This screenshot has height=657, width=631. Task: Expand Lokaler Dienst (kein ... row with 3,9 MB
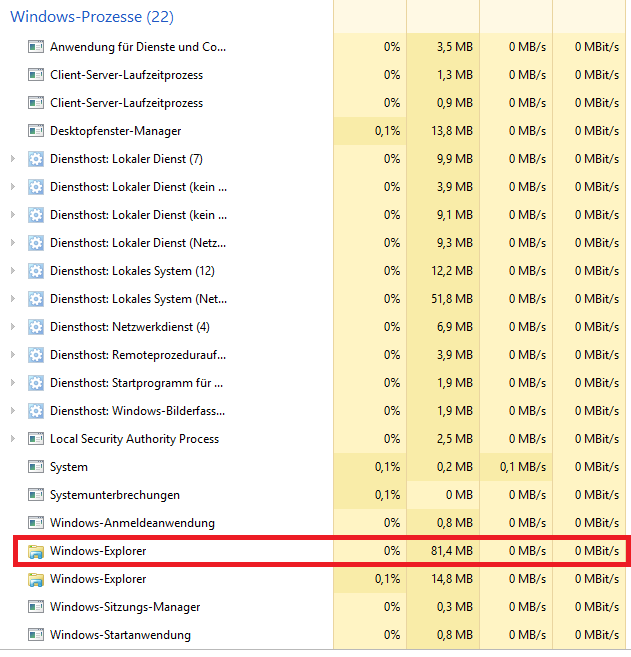(13, 187)
